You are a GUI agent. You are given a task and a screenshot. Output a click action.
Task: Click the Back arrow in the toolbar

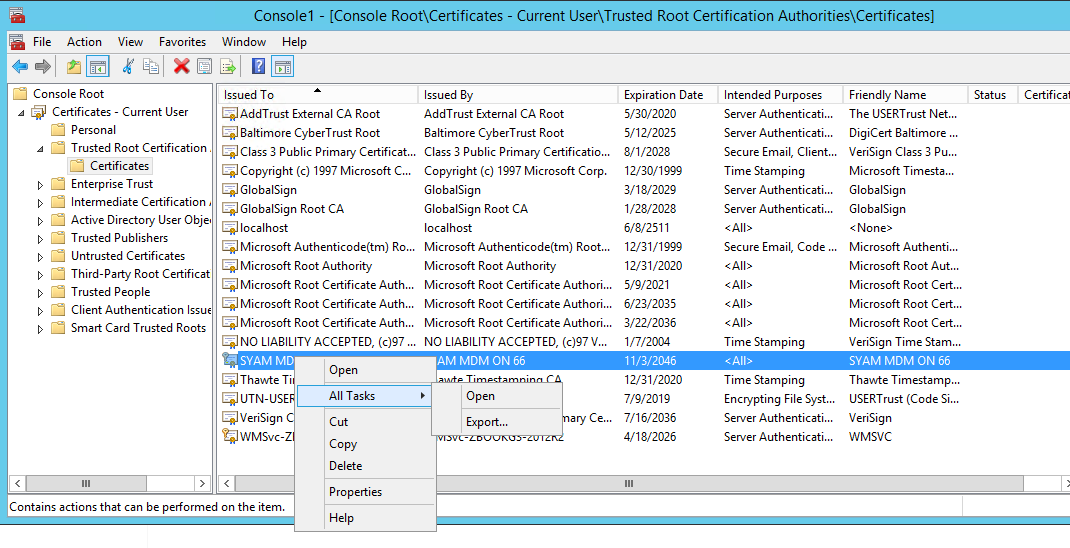[x=20, y=67]
